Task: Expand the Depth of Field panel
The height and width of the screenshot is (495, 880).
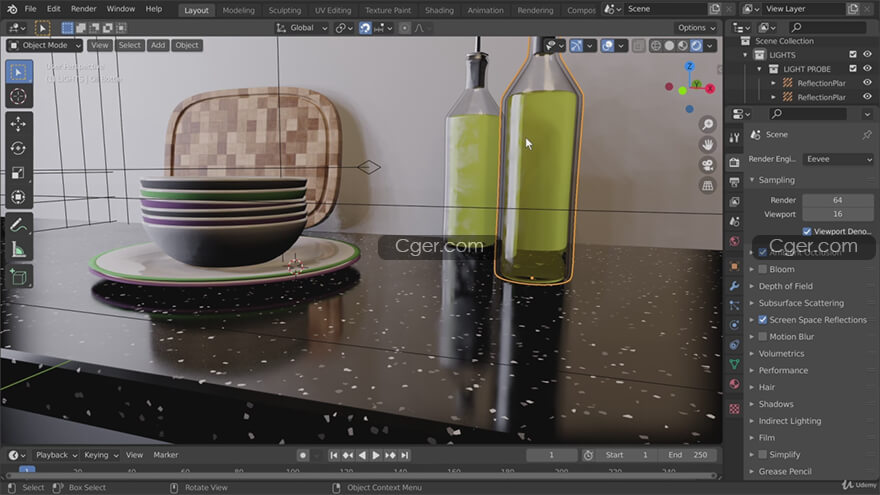Action: 786,286
